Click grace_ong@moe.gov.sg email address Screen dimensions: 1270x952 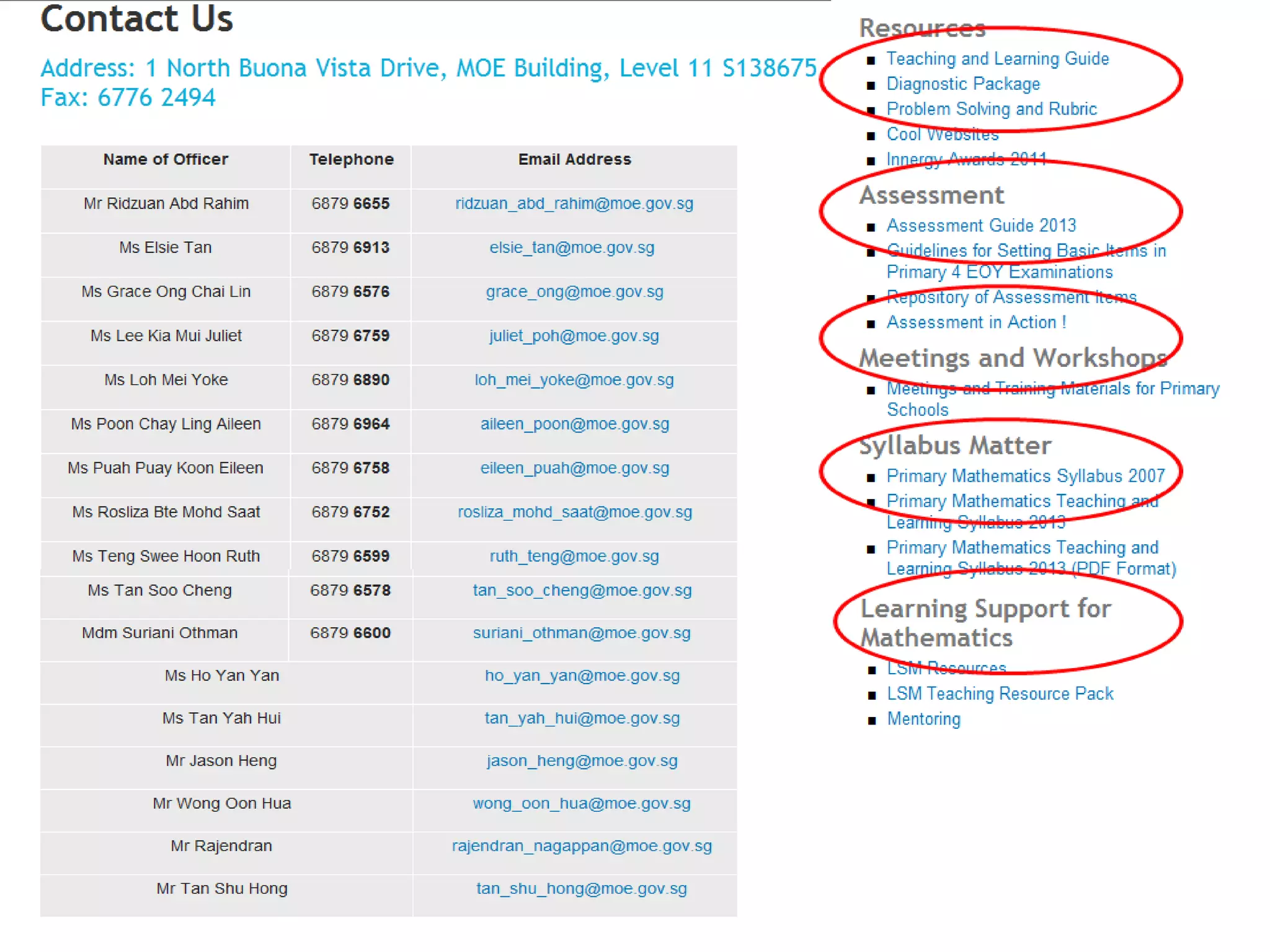[x=574, y=292]
